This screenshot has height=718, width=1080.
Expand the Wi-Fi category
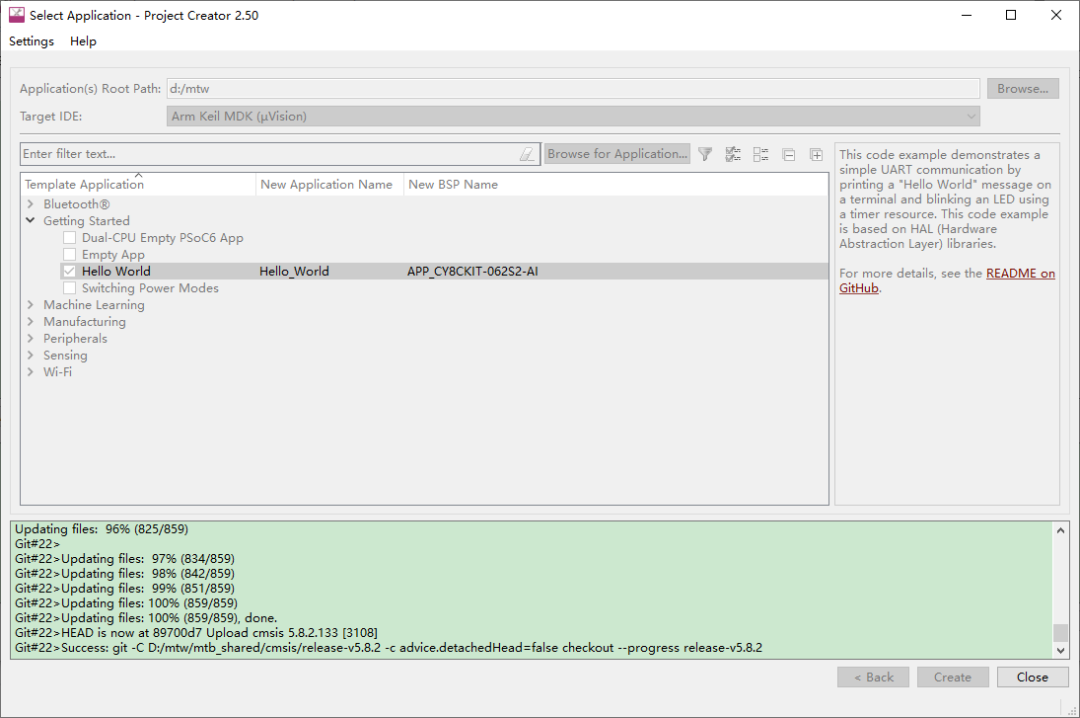click(x=30, y=372)
